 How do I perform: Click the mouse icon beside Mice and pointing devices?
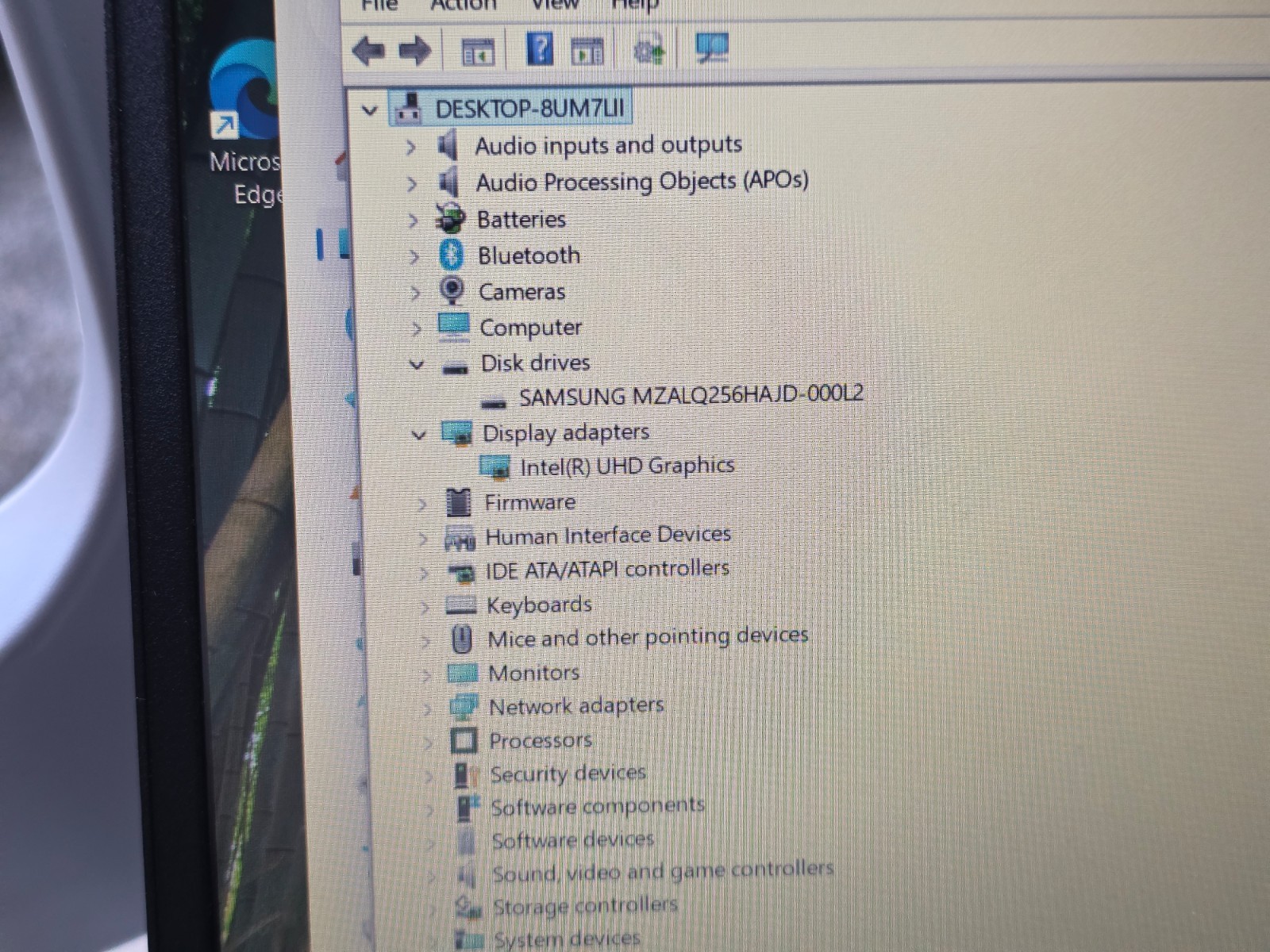(462, 639)
